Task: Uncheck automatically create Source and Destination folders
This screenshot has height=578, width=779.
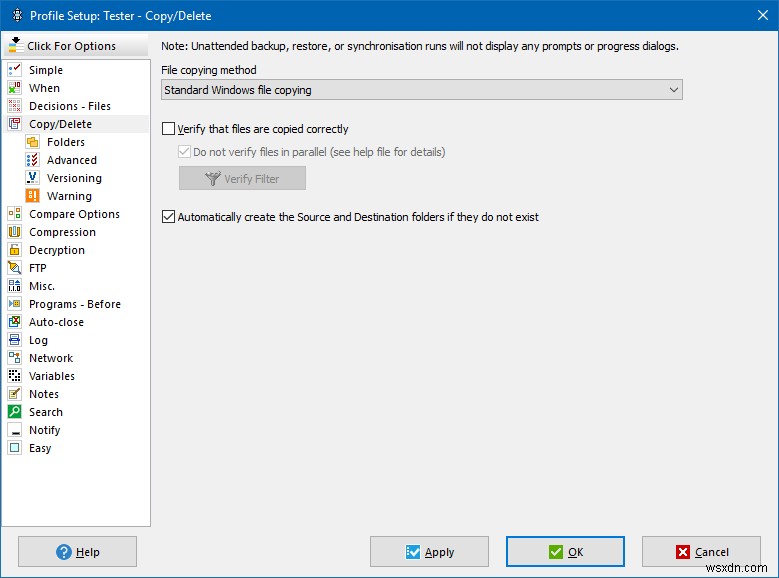Action: coord(168,217)
